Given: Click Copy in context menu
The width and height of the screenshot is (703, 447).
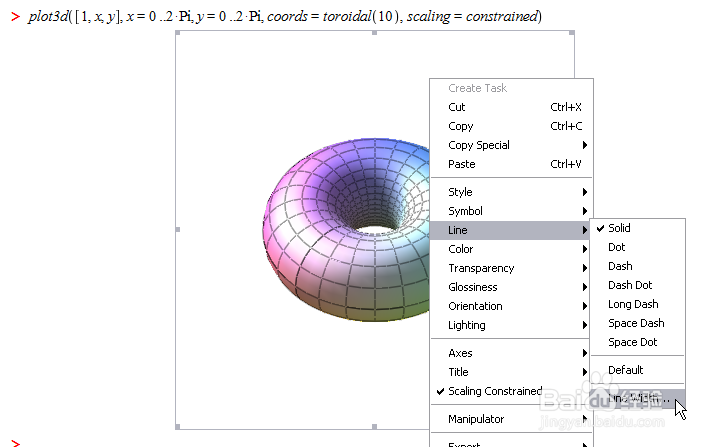Looking at the screenshot, I should pyautogui.click(x=461, y=126).
